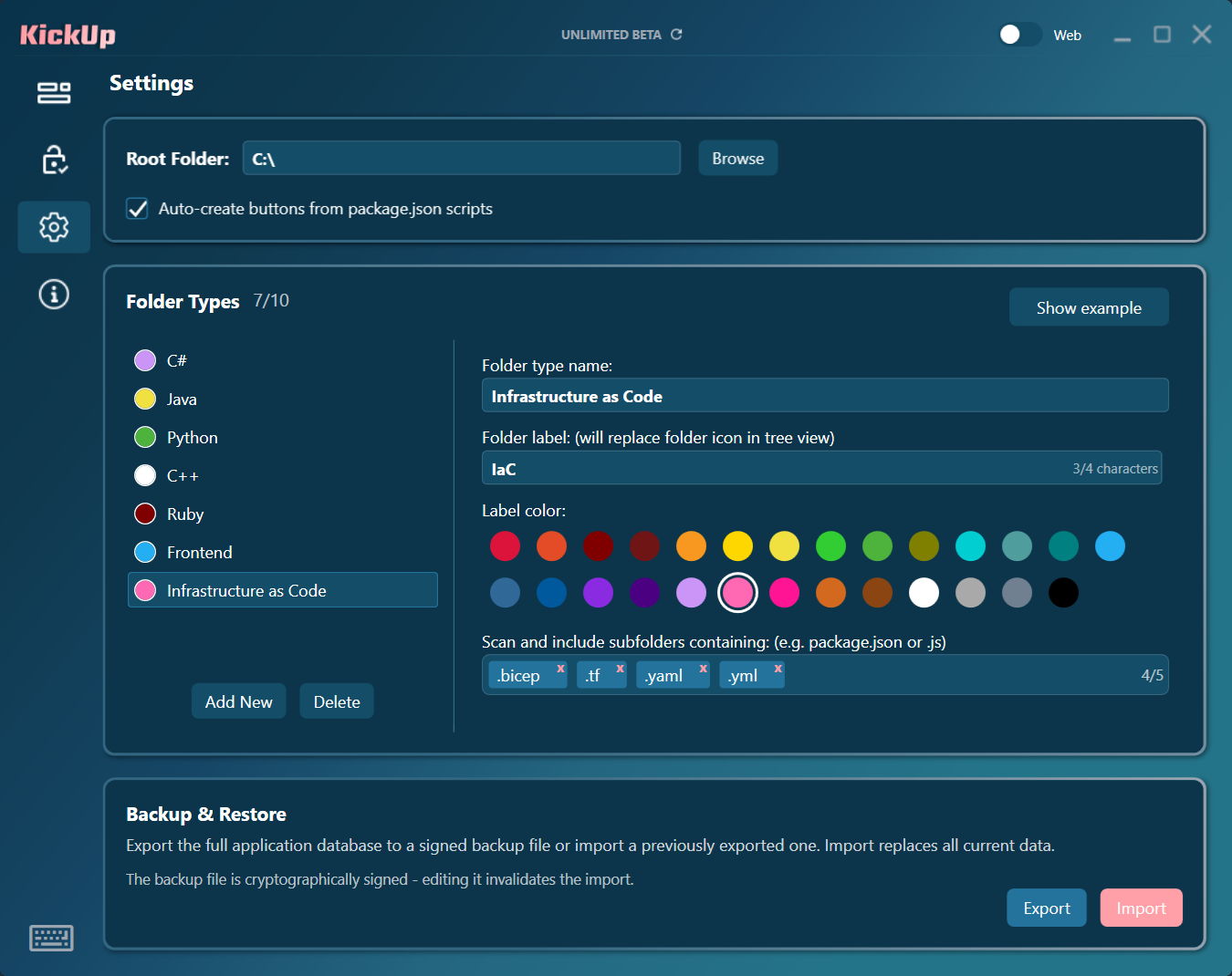Open the dashboard view in the sidebar
Image resolution: width=1232 pixels, height=976 pixels.
click(54, 92)
